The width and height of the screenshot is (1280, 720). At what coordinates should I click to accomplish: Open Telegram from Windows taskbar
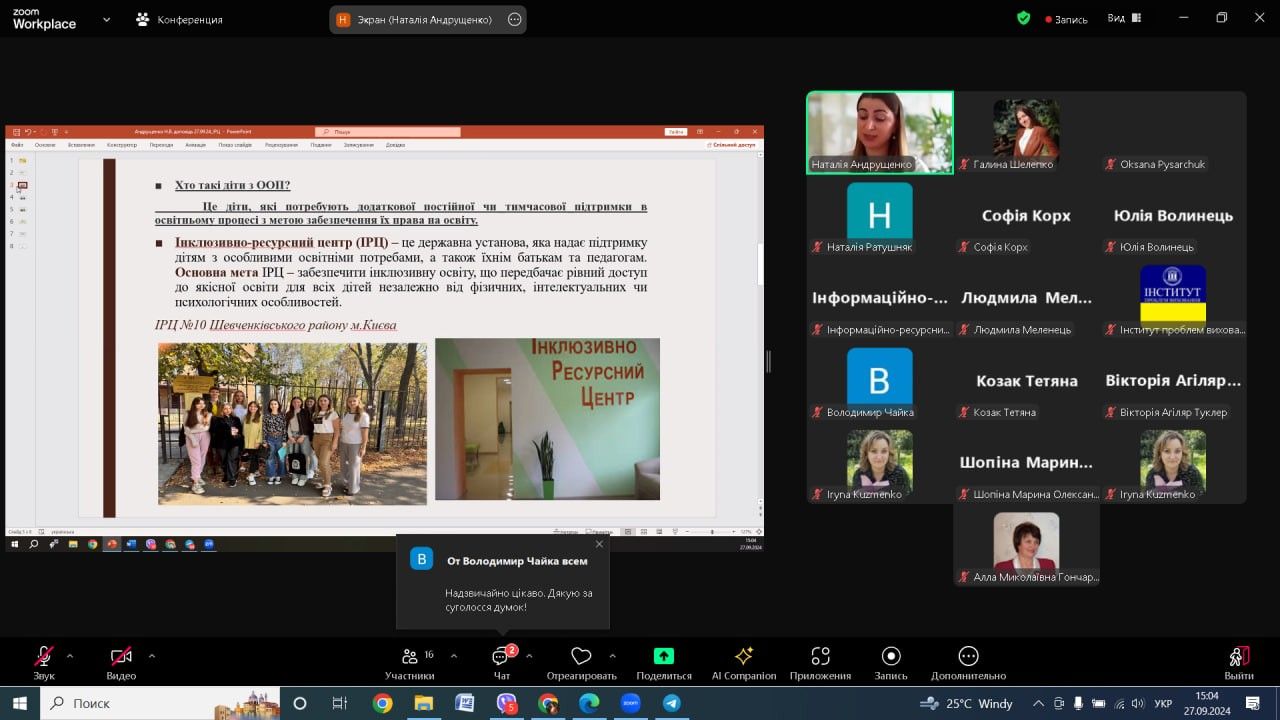[x=671, y=703]
